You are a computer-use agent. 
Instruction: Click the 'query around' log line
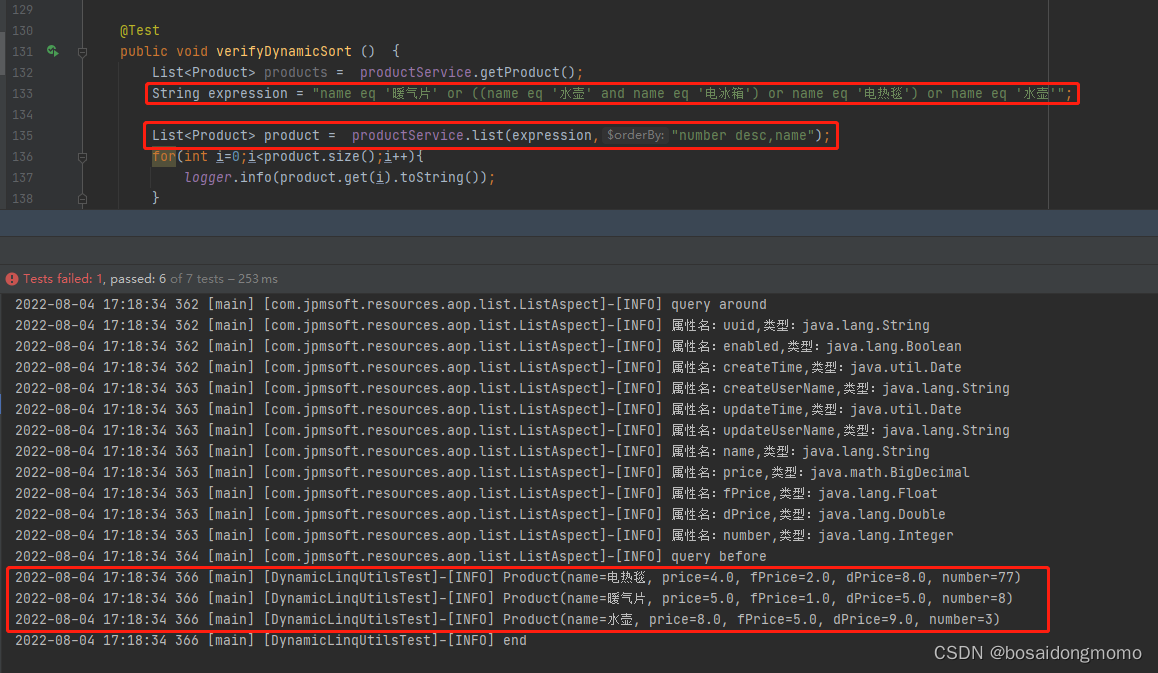point(391,304)
